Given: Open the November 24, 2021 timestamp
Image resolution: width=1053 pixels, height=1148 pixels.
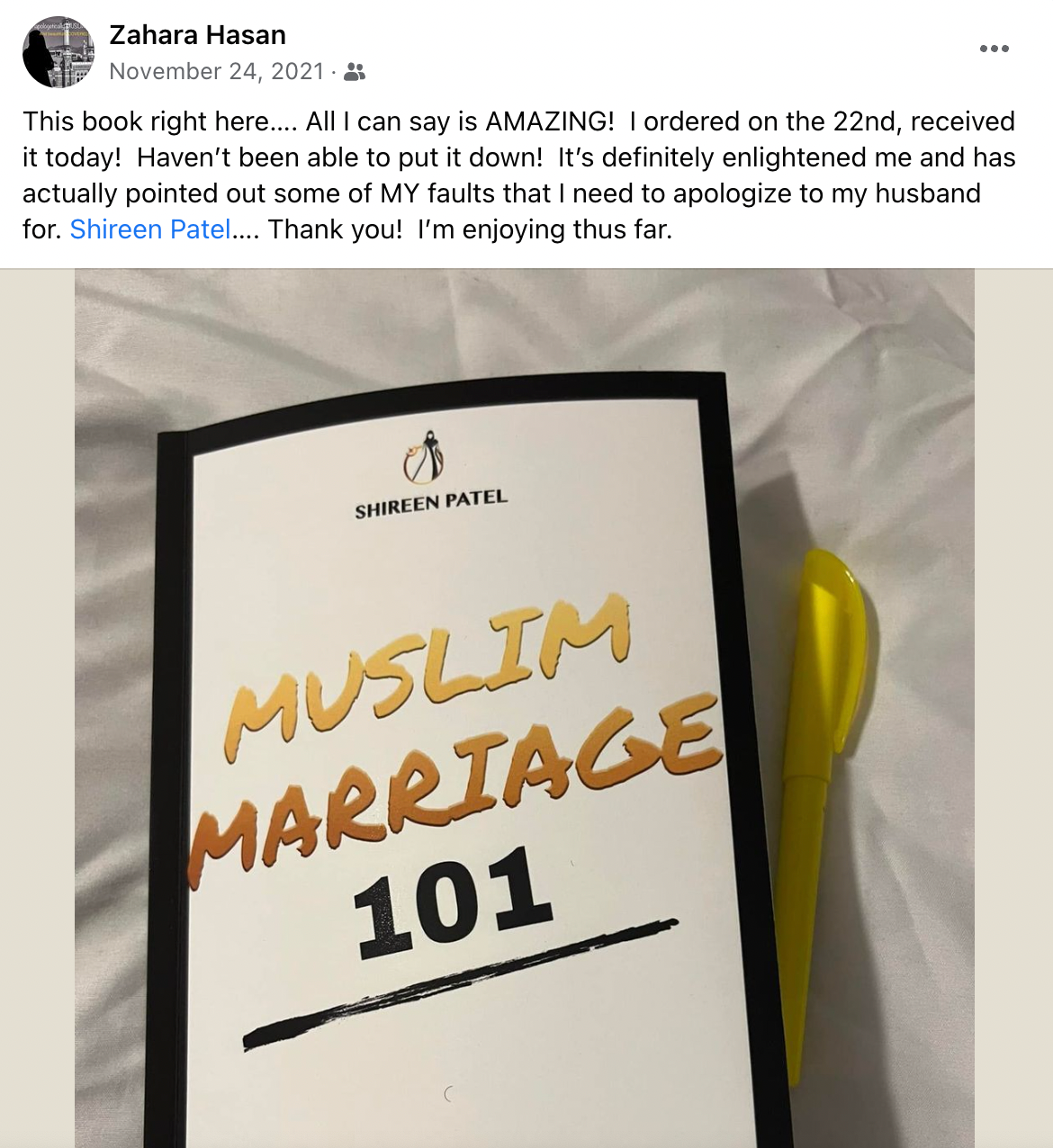Looking at the screenshot, I should (x=216, y=72).
